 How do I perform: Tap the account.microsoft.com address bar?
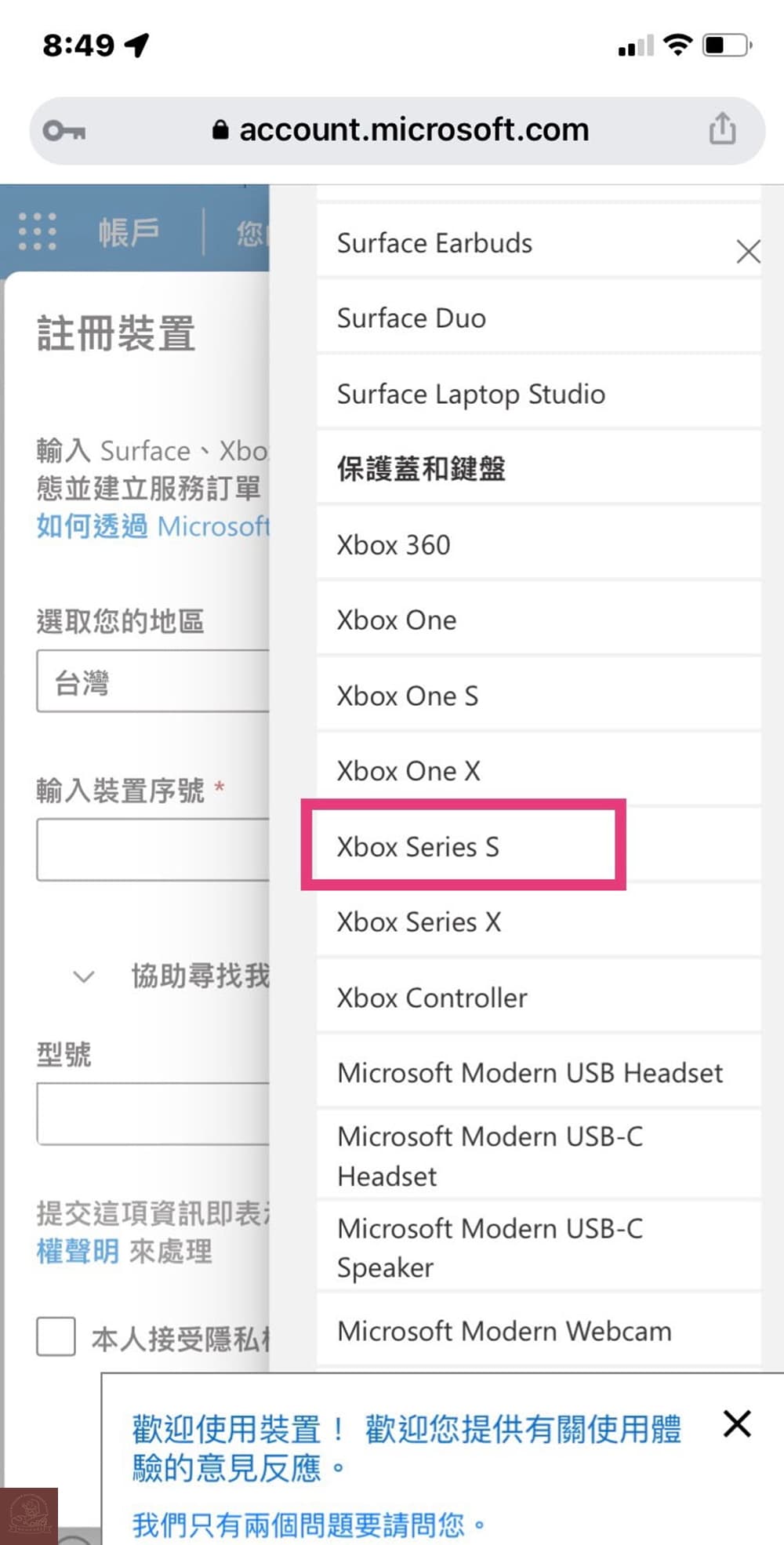414,129
